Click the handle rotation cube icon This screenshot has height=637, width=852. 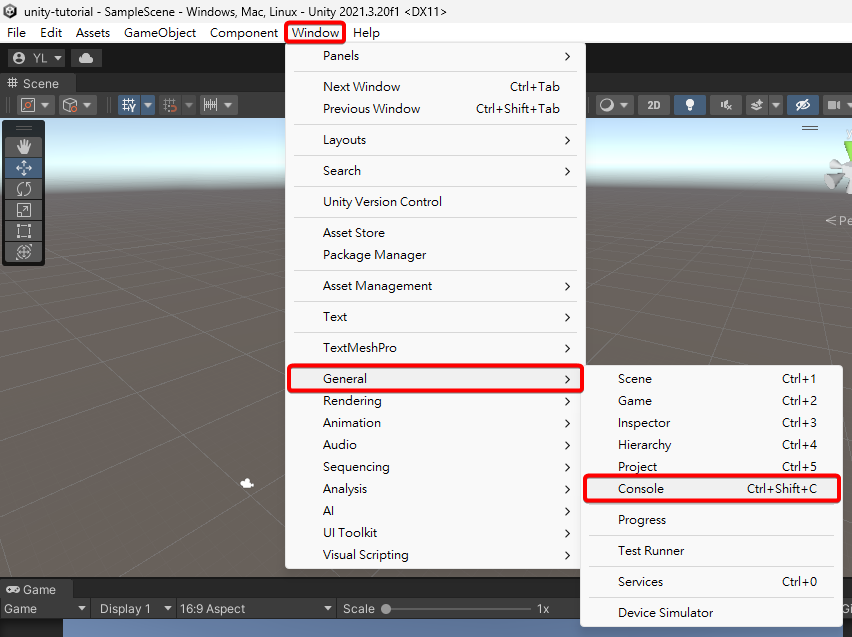click(x=70, y=105)
